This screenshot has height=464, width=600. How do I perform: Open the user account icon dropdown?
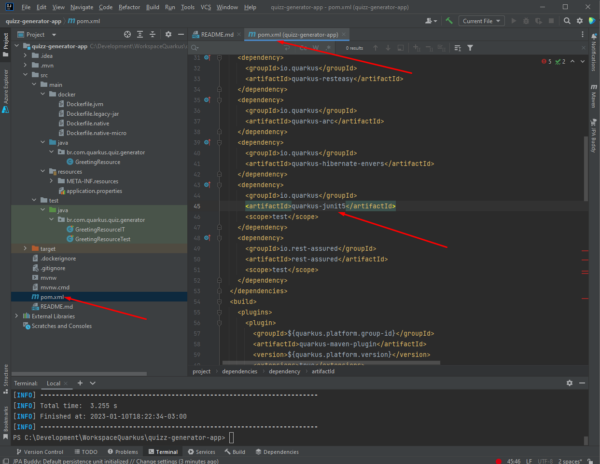[431, 21]
